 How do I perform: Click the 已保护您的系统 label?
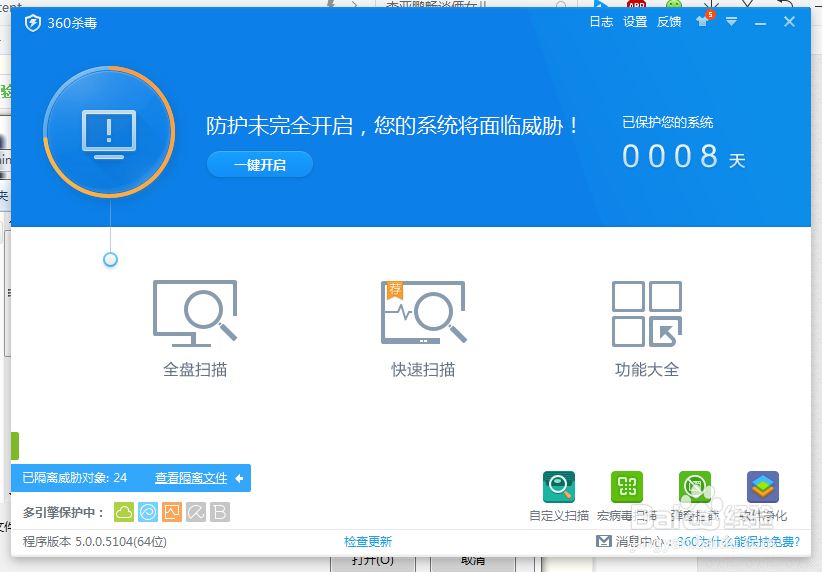(667, 123)
